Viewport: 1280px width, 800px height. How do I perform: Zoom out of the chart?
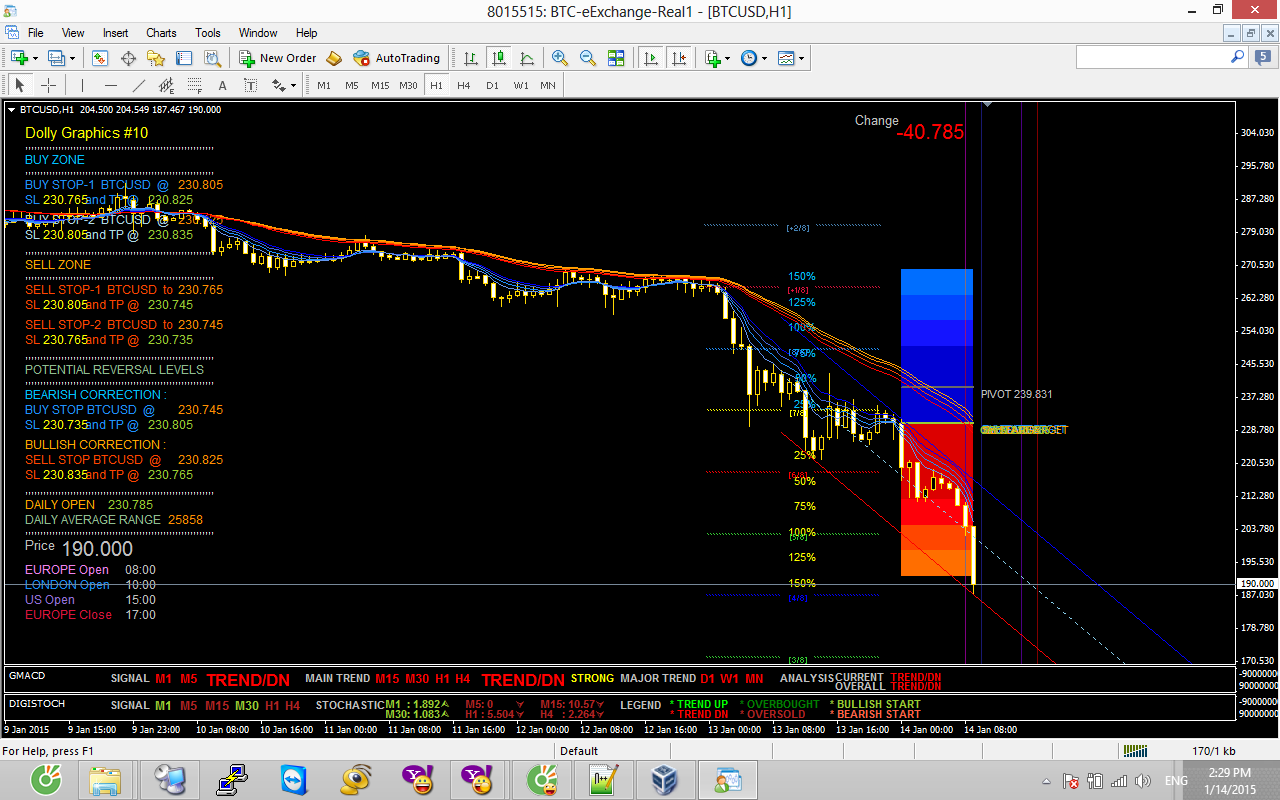[588, 58]
